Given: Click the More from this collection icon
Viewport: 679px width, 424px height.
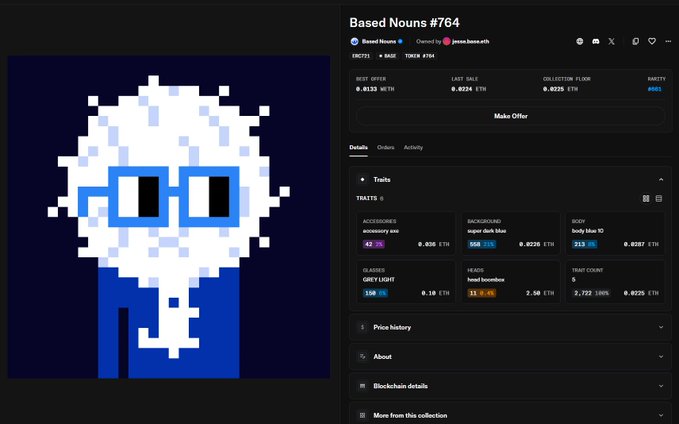Looking at the screenshot, I should pyautogui.click(x=362, y=415).
